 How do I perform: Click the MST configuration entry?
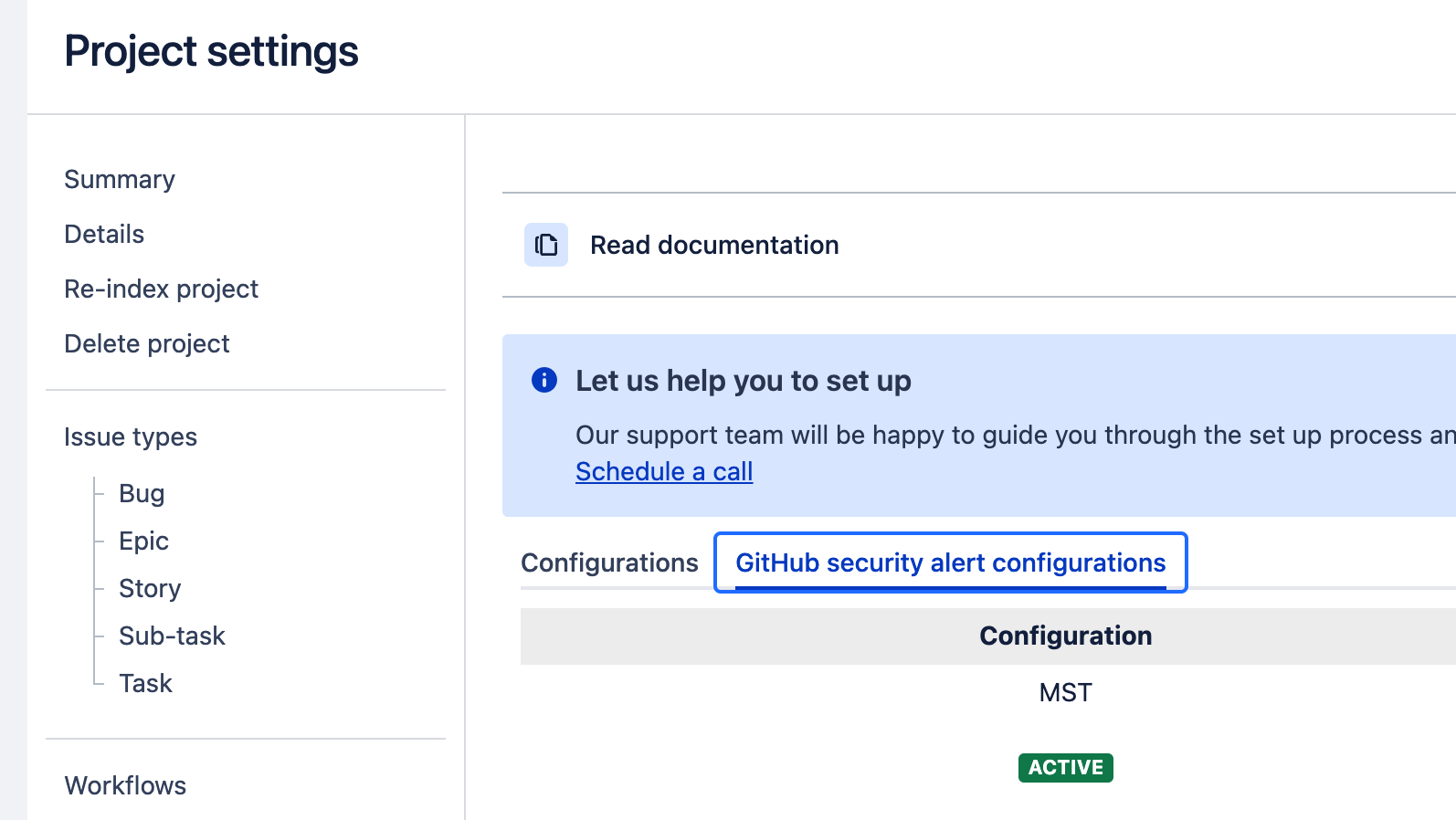(1065, 692)
